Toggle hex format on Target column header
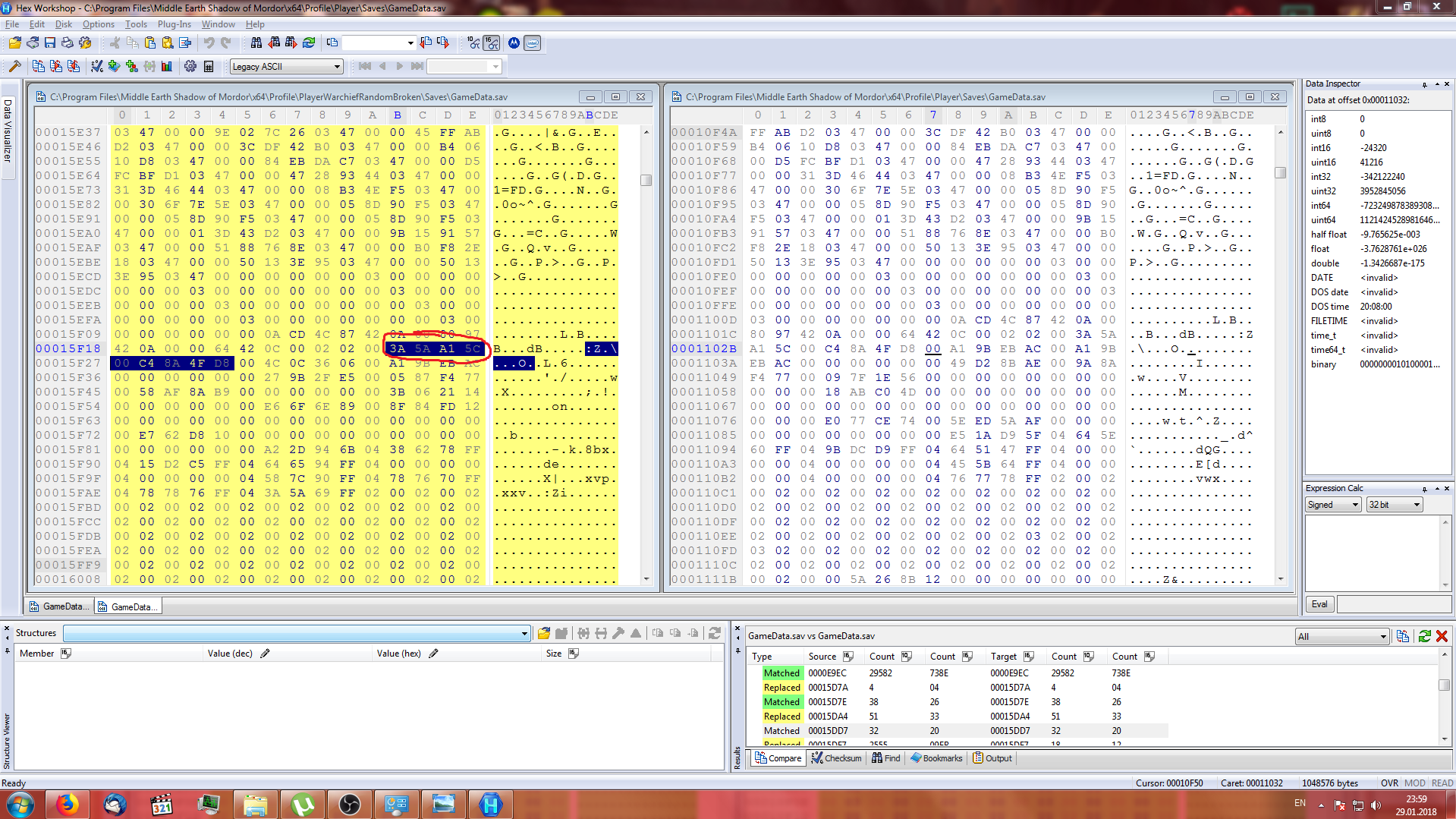The width and height of the screenshot is (1456, 819). point(1029,657)
